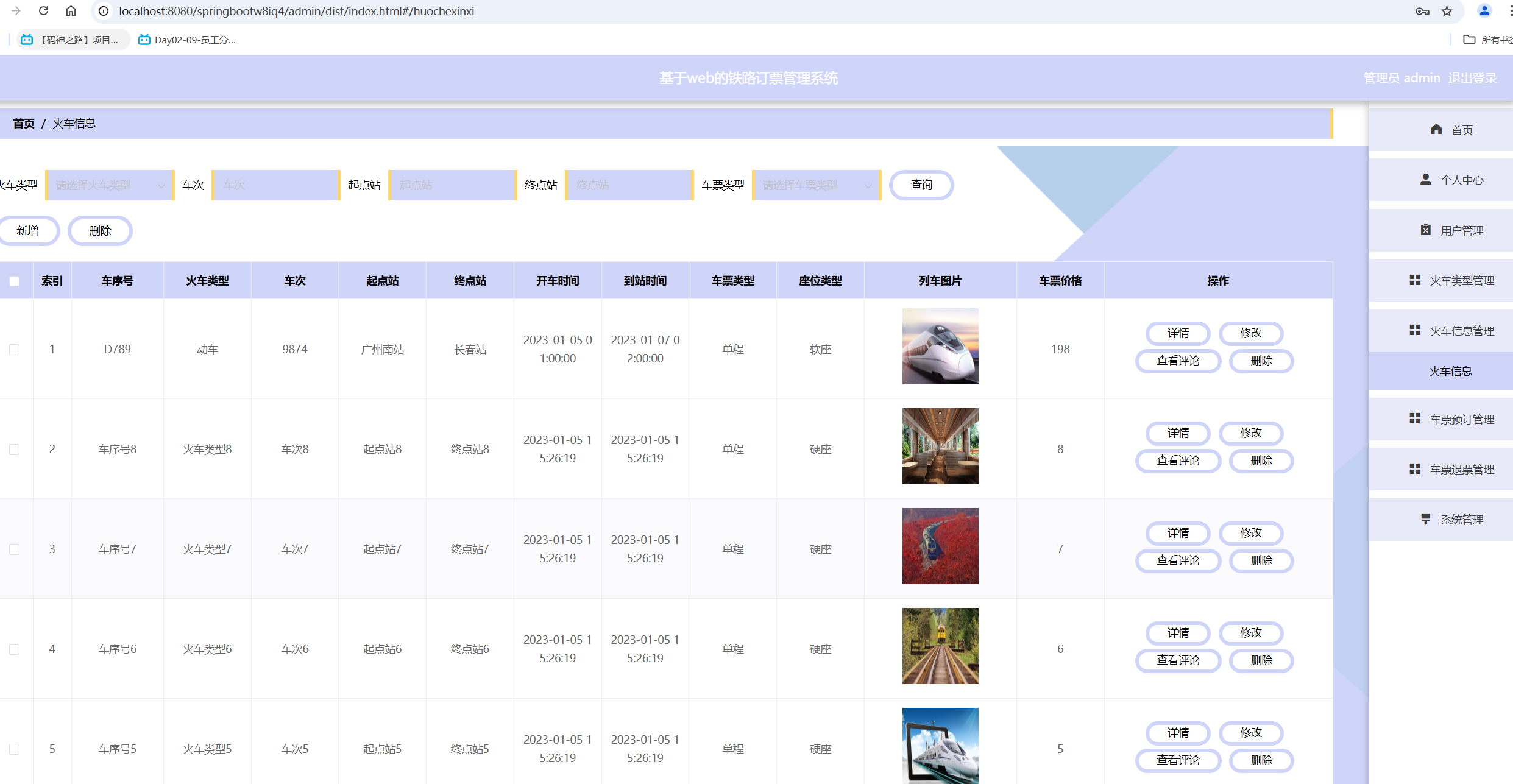Reload the page with browser refresh icon

[x=43, y=11]
